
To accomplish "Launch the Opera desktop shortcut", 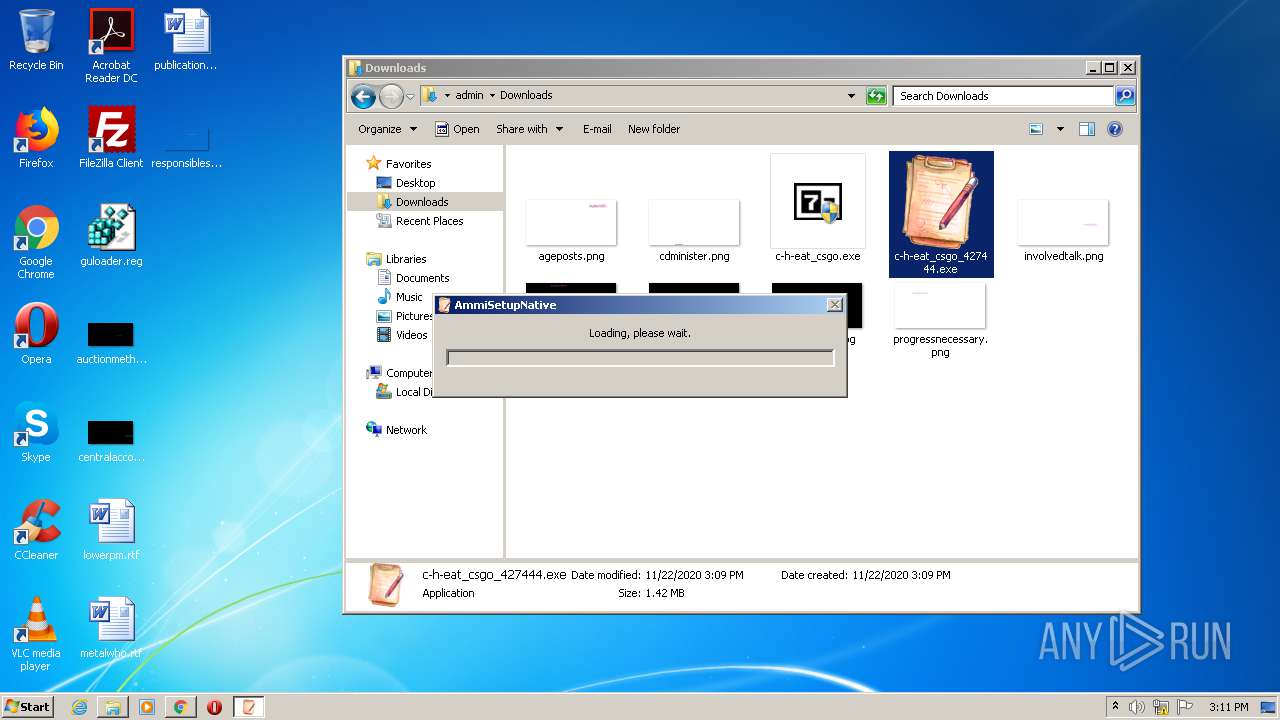I will click(x=36, y=334).
